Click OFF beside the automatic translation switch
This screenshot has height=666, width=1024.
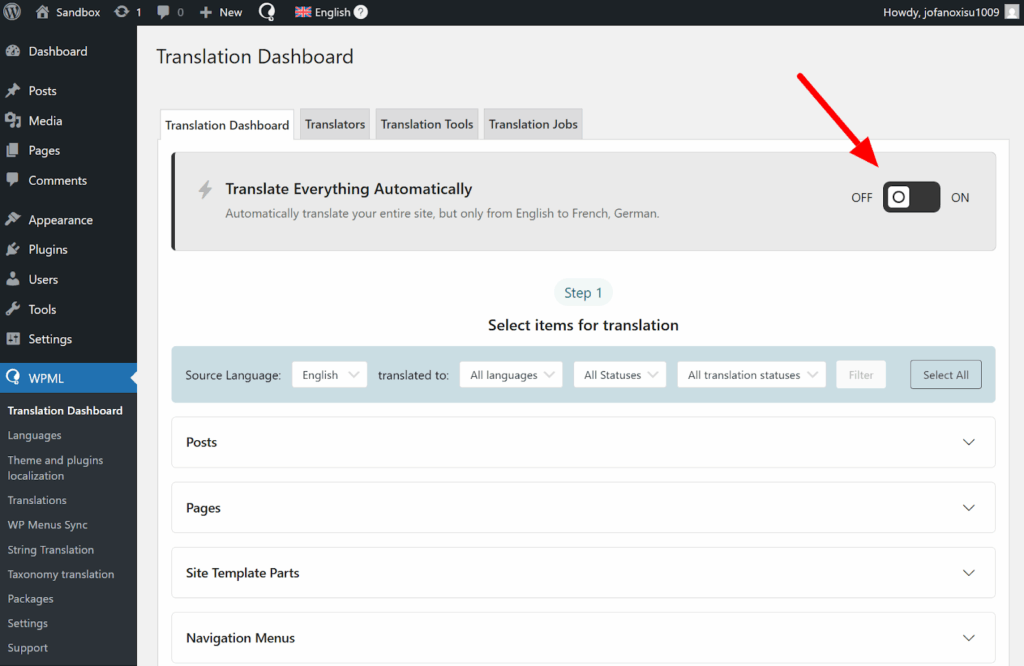click(x=861, y=197)
